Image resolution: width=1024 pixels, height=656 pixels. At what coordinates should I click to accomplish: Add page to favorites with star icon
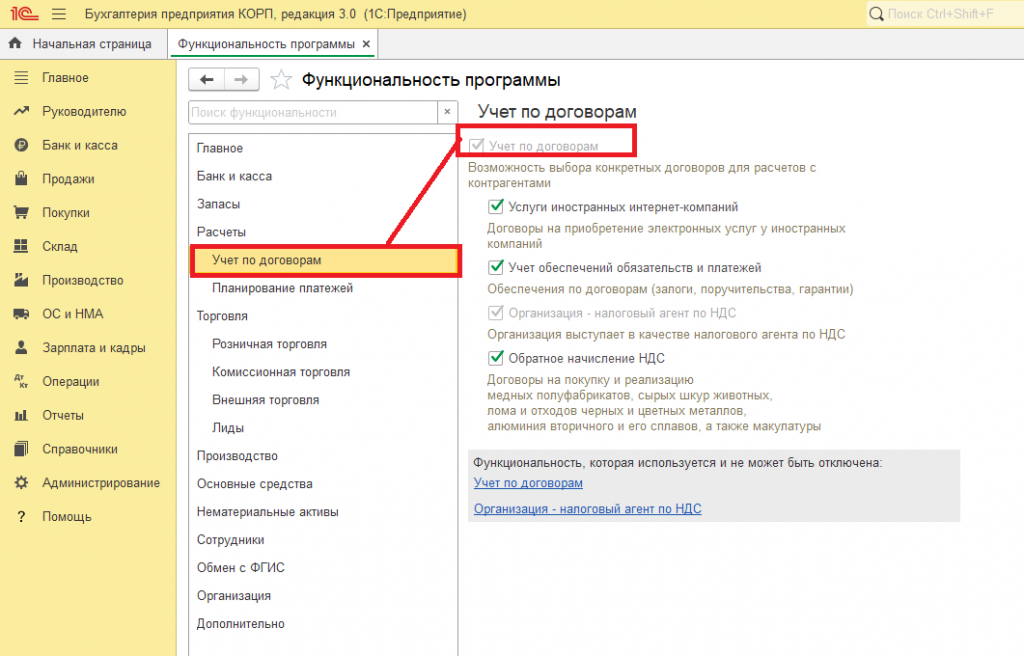tap(281, 80)
